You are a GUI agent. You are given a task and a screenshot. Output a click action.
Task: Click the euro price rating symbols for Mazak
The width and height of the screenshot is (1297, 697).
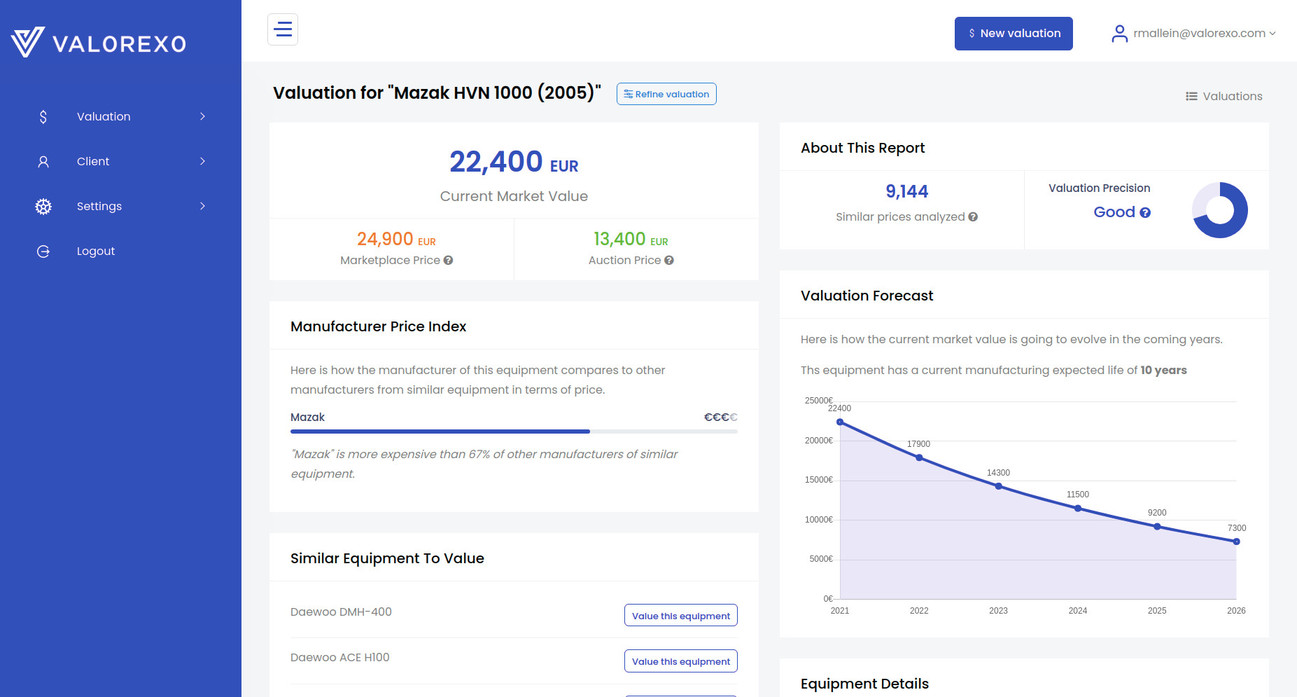click(720, 418)
